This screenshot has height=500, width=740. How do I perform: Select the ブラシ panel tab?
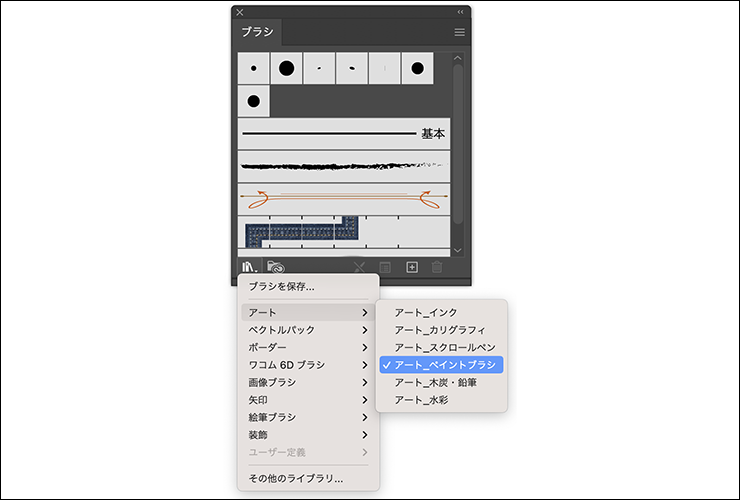click(x=258, y=33)
